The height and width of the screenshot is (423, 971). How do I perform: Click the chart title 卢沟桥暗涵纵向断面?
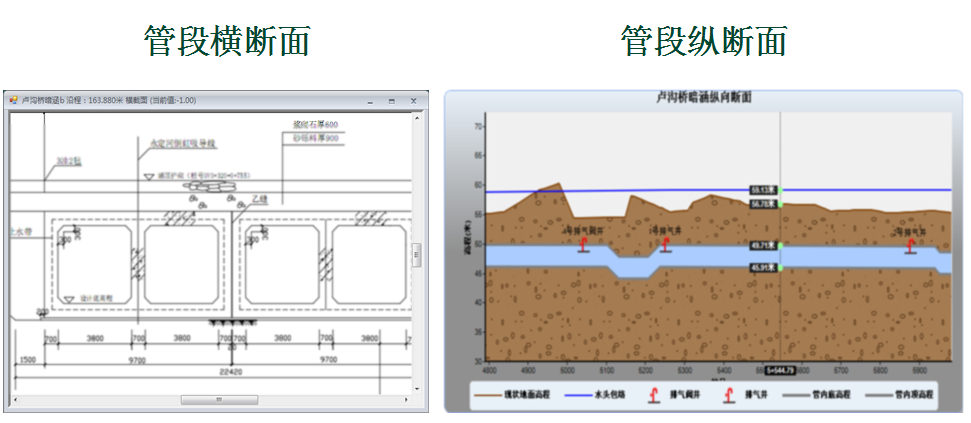point(704,98)
